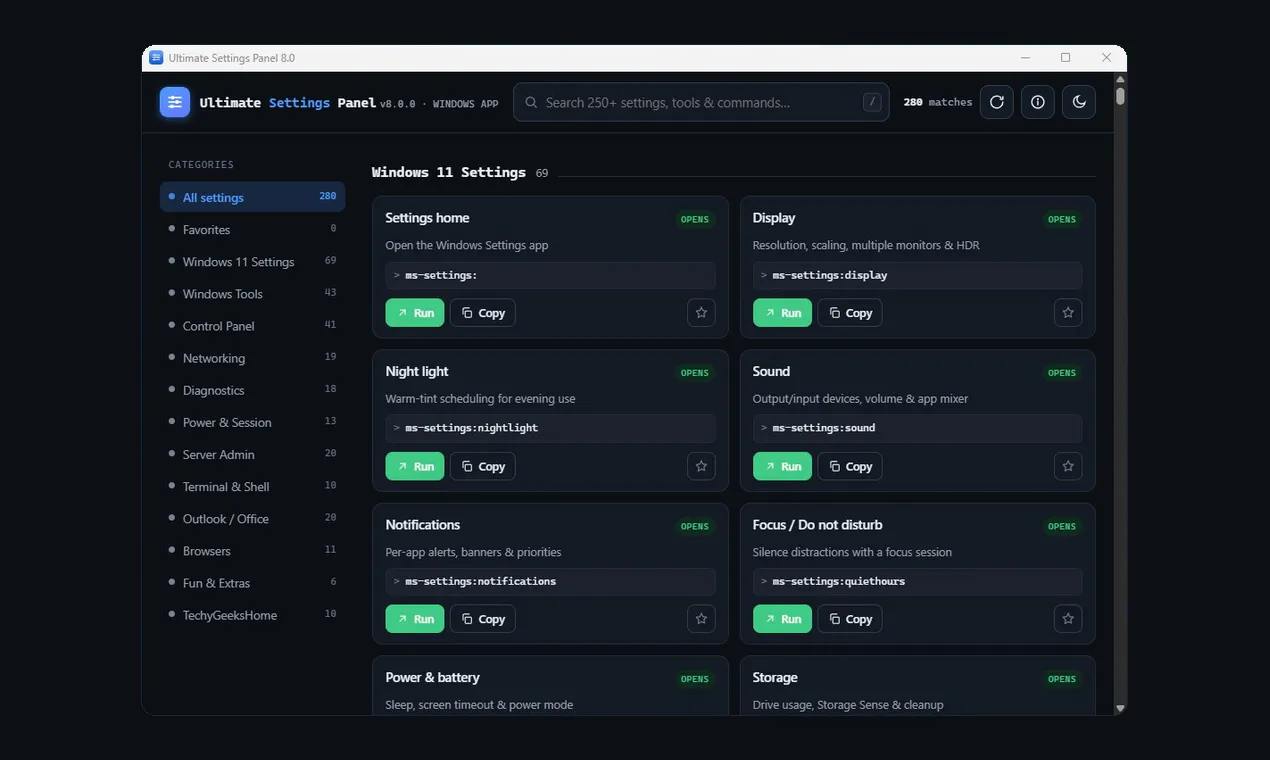Select the All settings category
The height and width of the screenshot is (760, 1270).
pyautogui.click(x=252, y=197)
